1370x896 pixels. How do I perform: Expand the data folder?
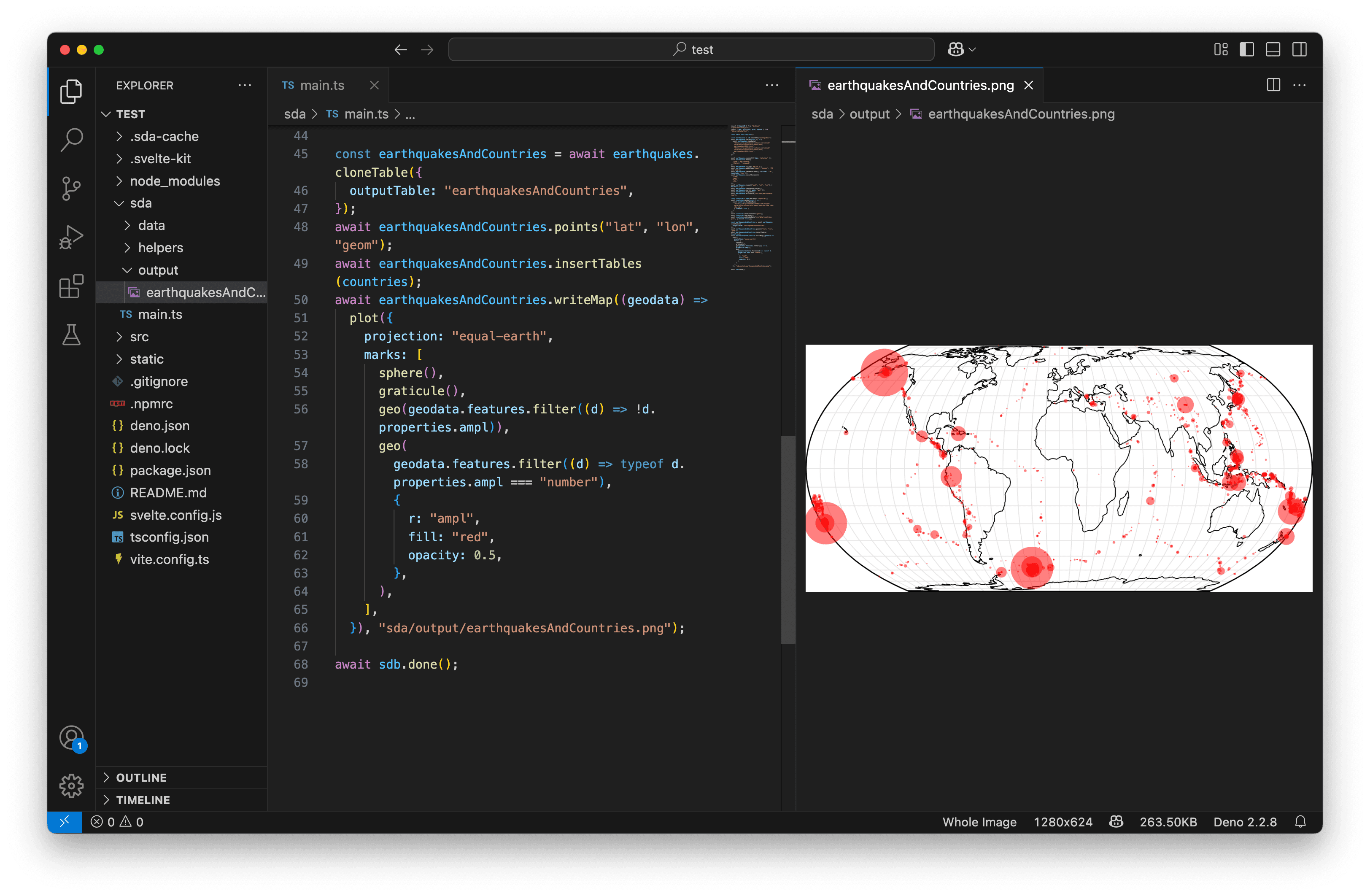(181, 225)
